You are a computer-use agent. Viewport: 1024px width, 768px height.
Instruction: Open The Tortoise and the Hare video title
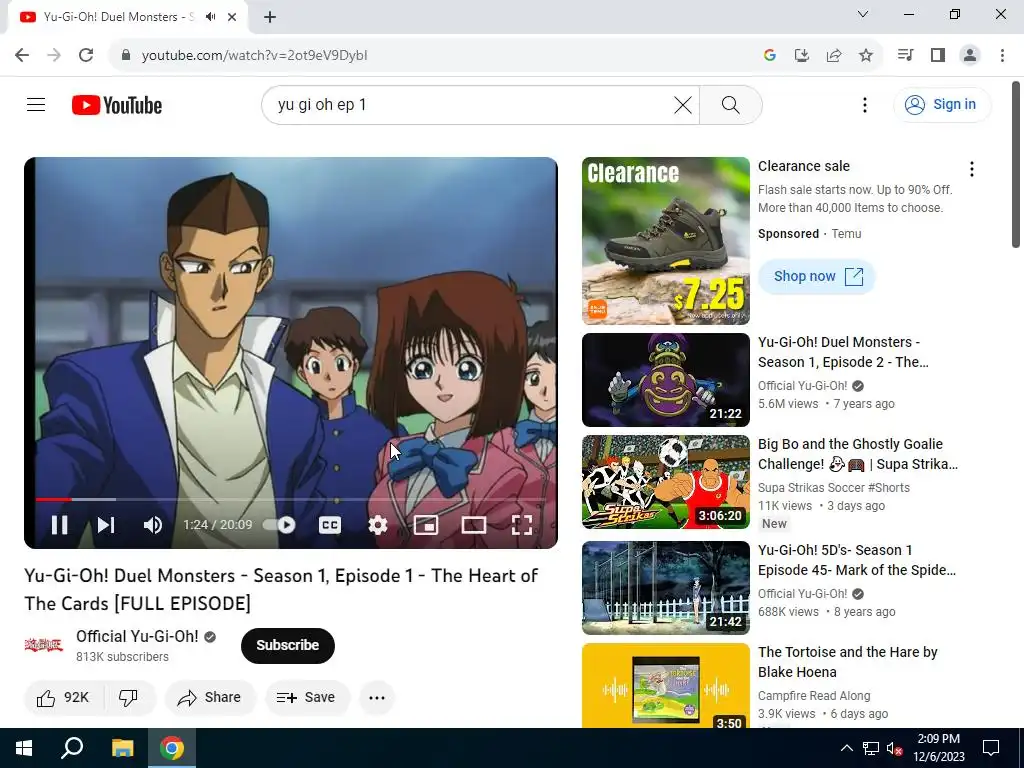pyautogui.click(x=848, y=662)
